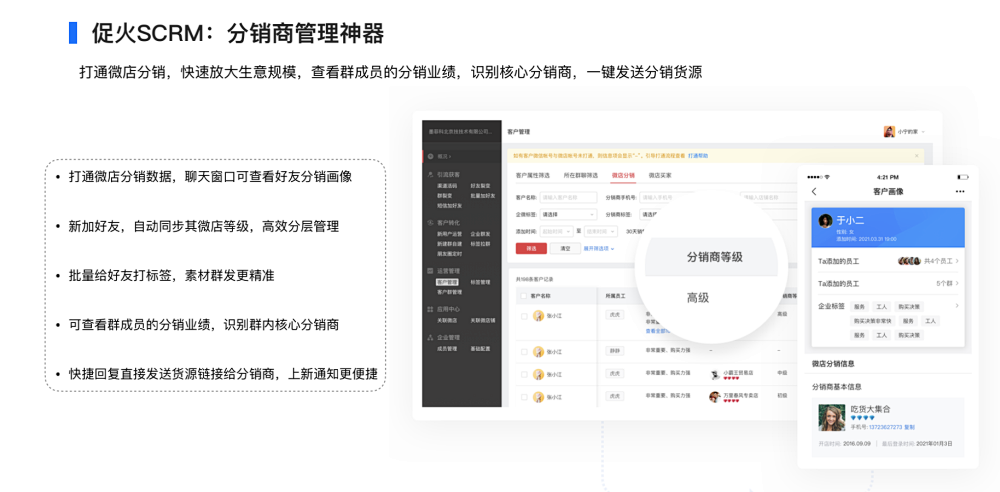
Task: Click the 小霸王班热店 shop avatar
Action: pos(715,373)
